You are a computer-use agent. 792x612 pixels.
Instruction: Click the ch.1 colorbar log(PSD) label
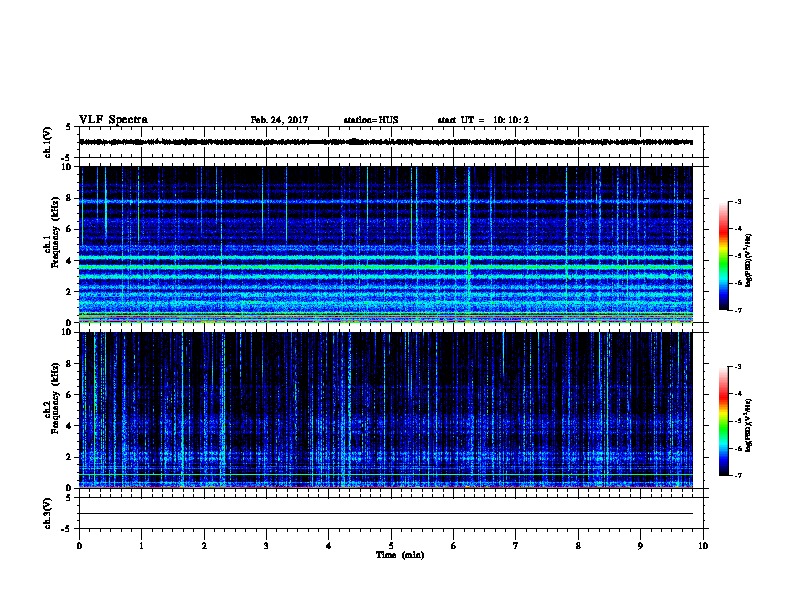(749, 260)
